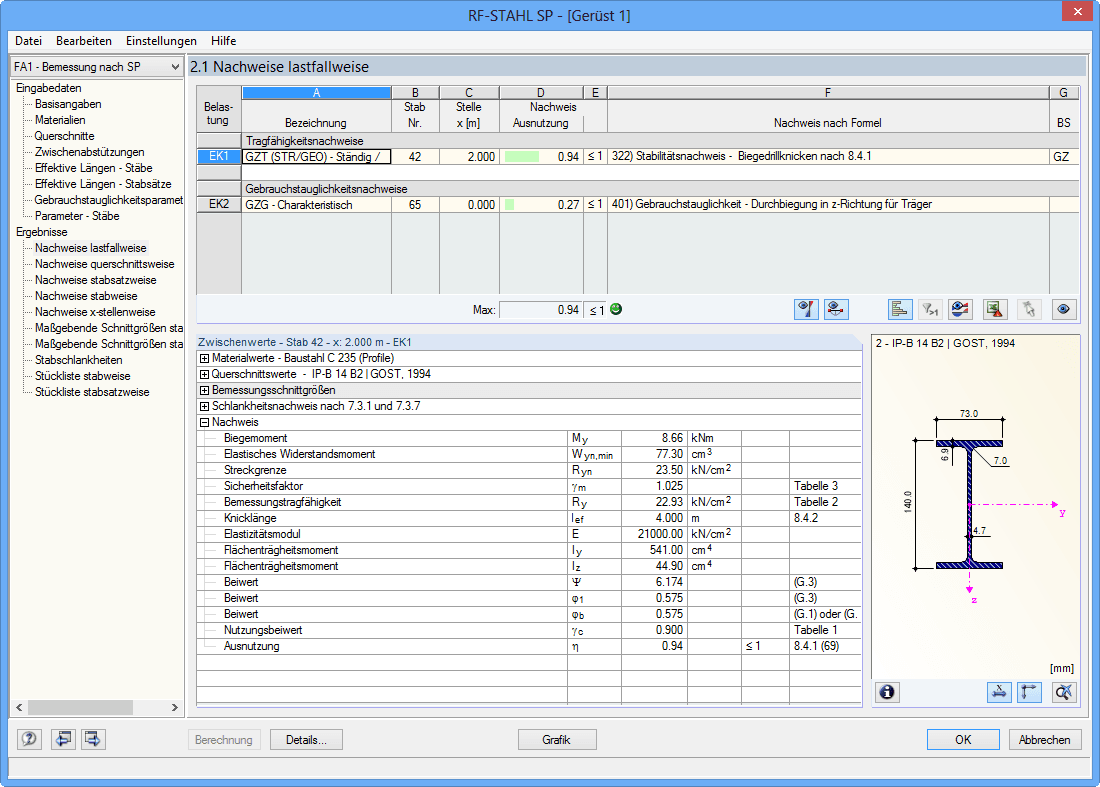Viewport: 1100px width, 787px height.
Task: Select Stückliste stabweise tree item
Action: (83, 377)
